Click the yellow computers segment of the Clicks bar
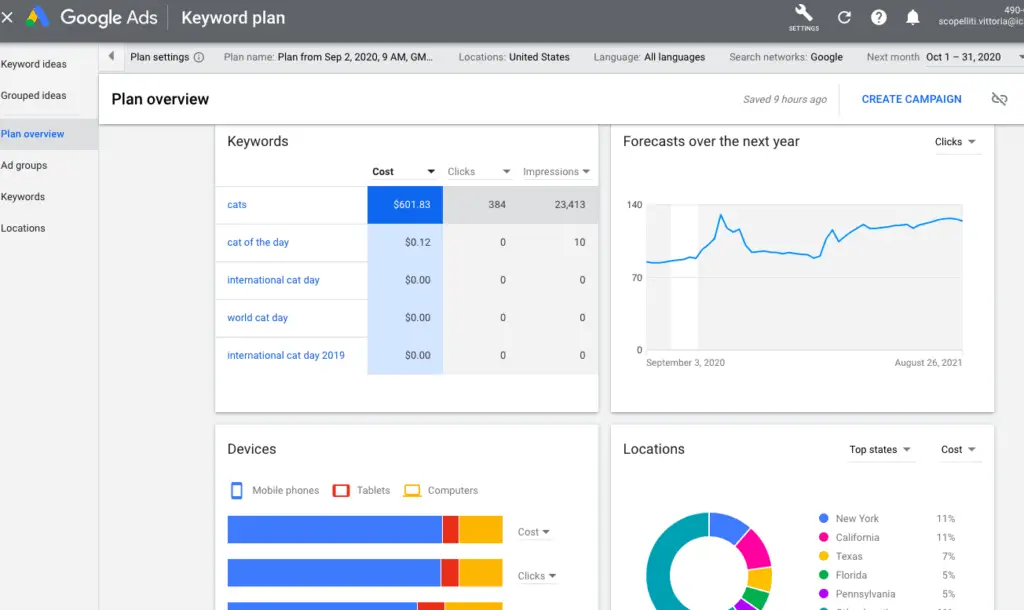Viewport: 1024px width, 610px height. (x=481, y=573)
